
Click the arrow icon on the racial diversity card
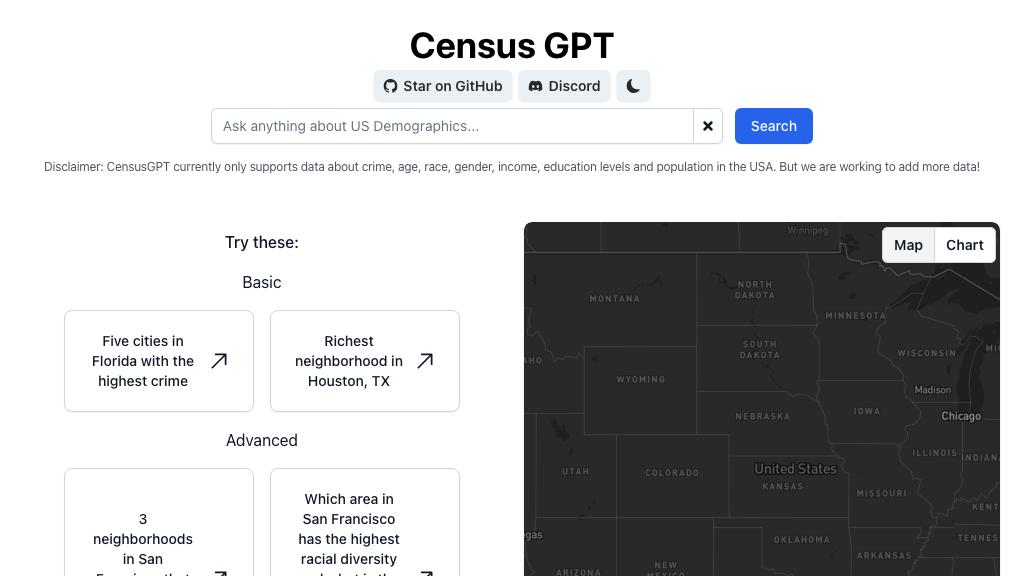click(425, 573)
